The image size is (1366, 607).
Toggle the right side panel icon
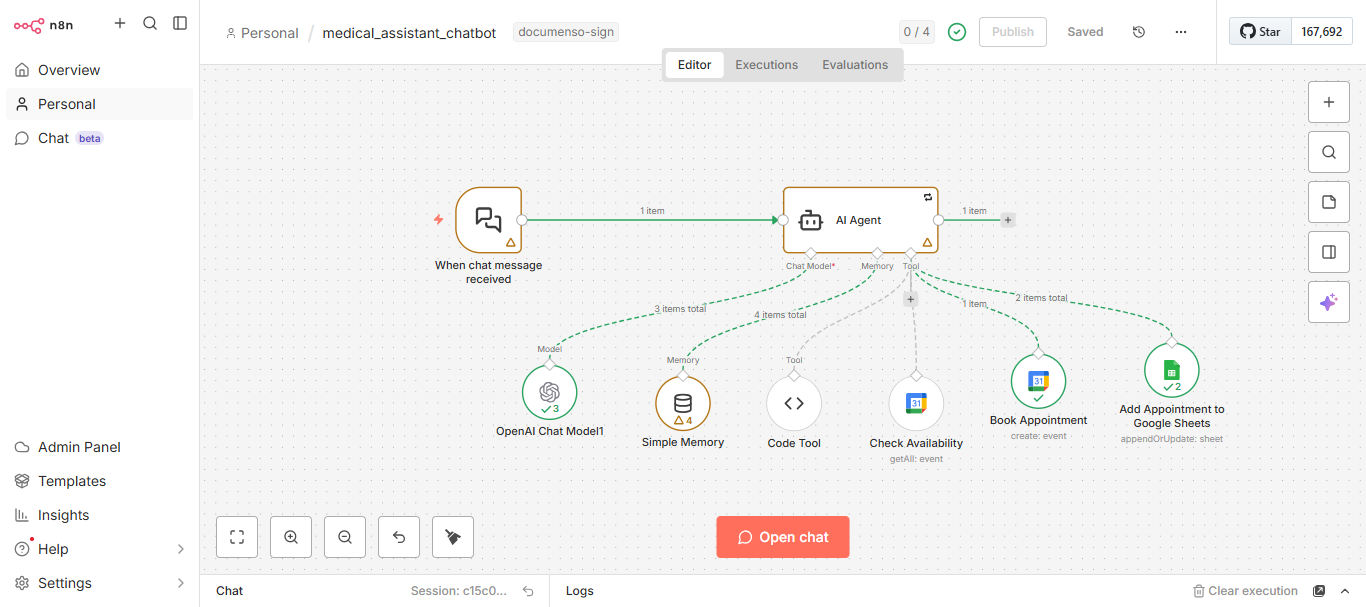(x=1329, y=252)
